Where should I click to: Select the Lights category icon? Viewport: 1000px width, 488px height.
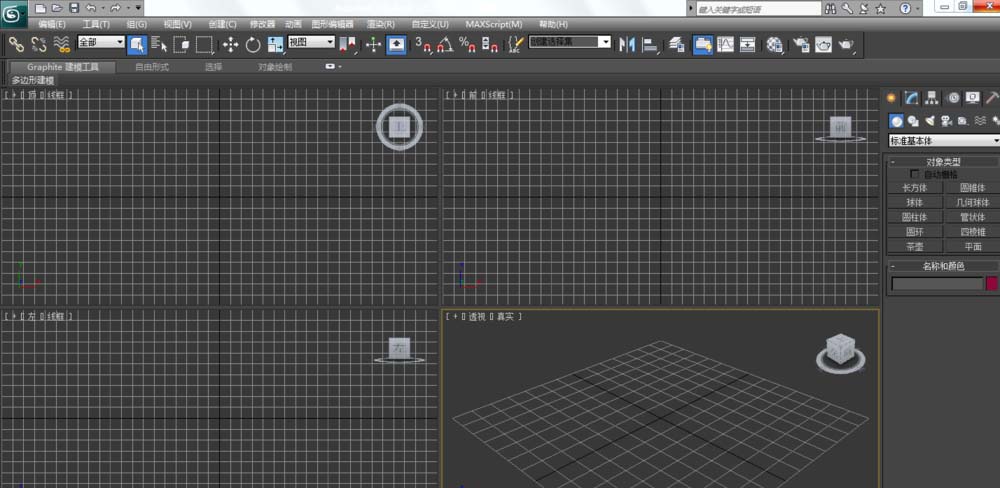[930, 121]
